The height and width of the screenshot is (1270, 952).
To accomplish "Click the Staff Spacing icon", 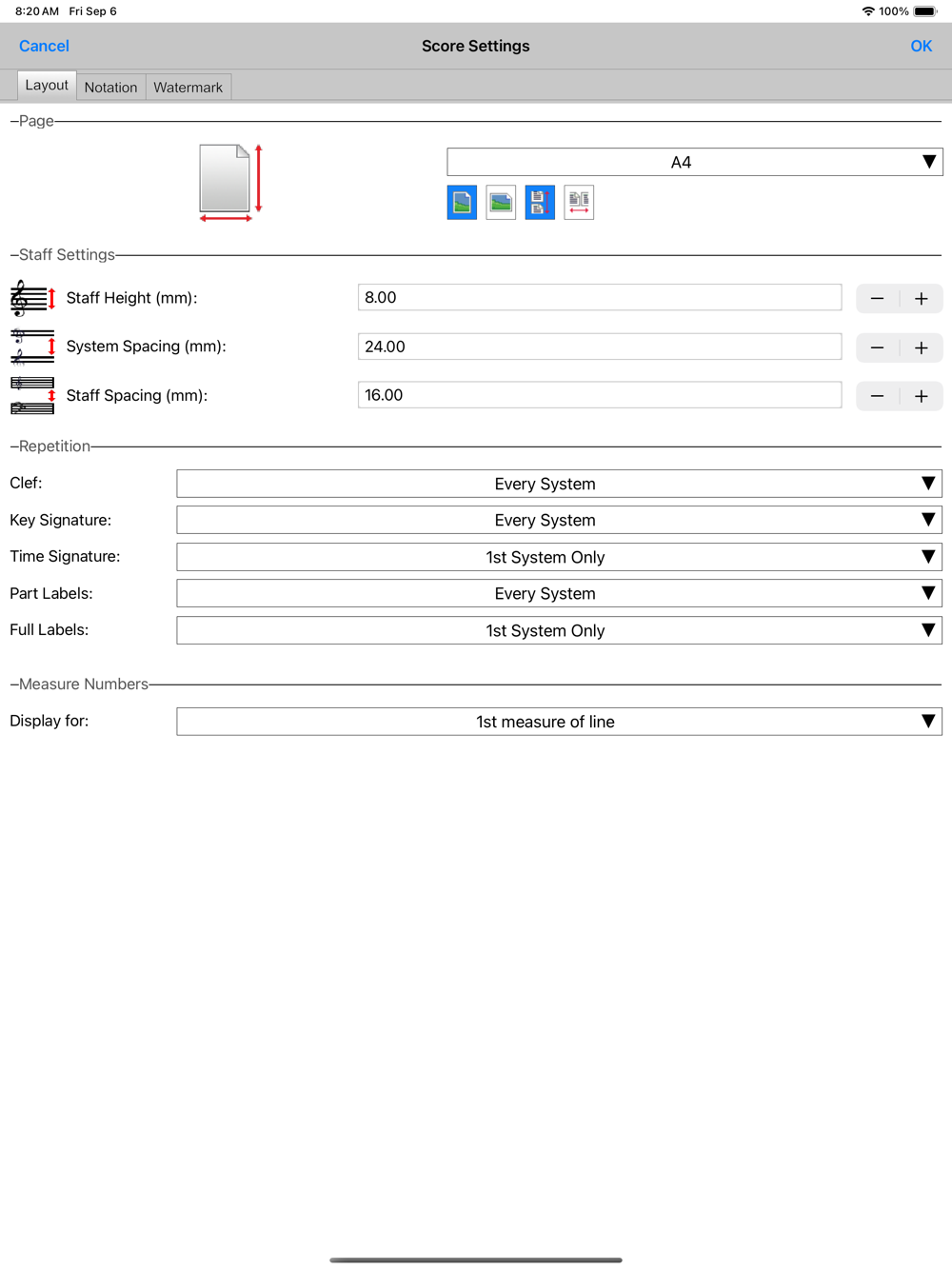I will [x=32, y=395].
